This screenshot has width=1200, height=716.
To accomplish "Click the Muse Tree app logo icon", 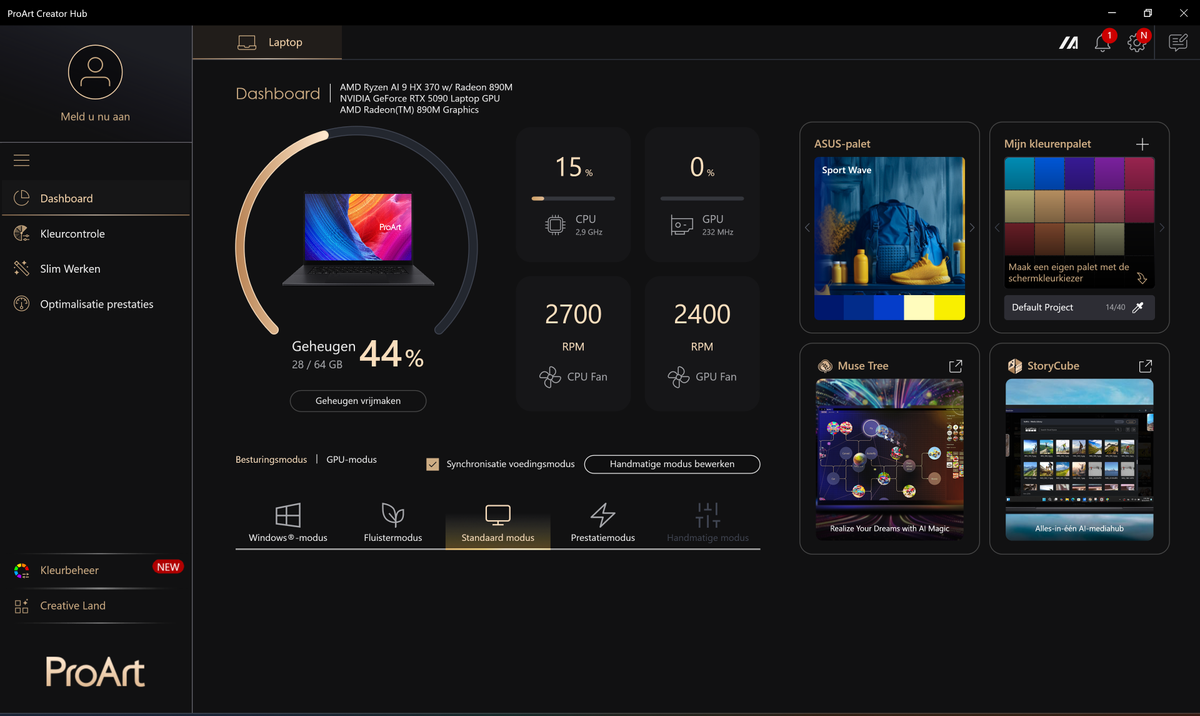I will click(825, 366).
